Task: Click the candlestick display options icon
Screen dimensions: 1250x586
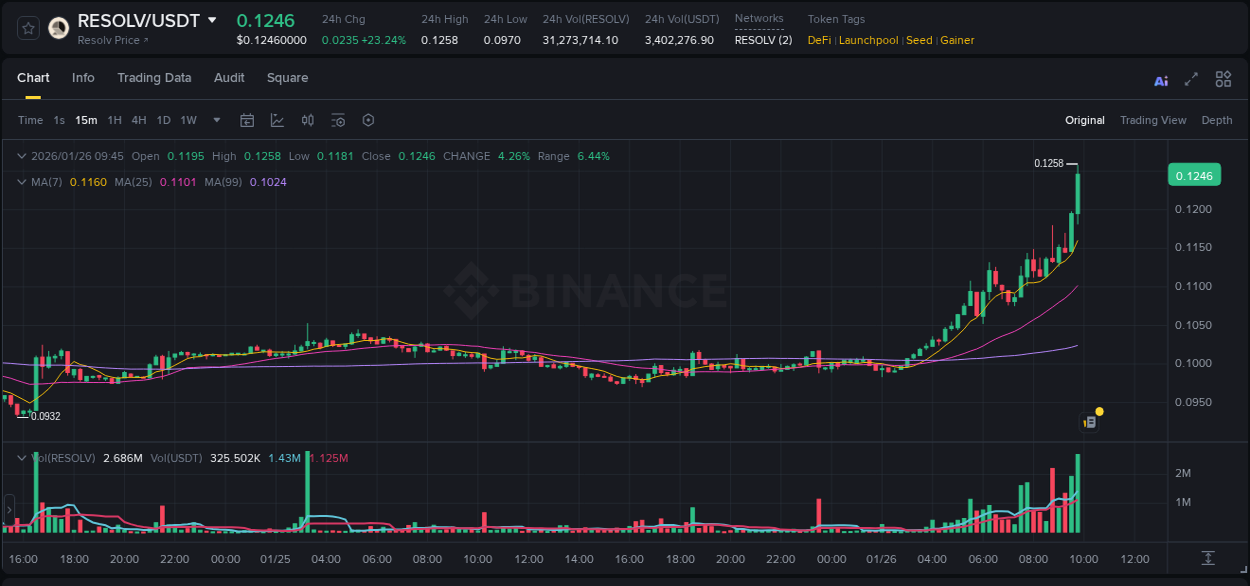Action: click(x=307, y=120)
